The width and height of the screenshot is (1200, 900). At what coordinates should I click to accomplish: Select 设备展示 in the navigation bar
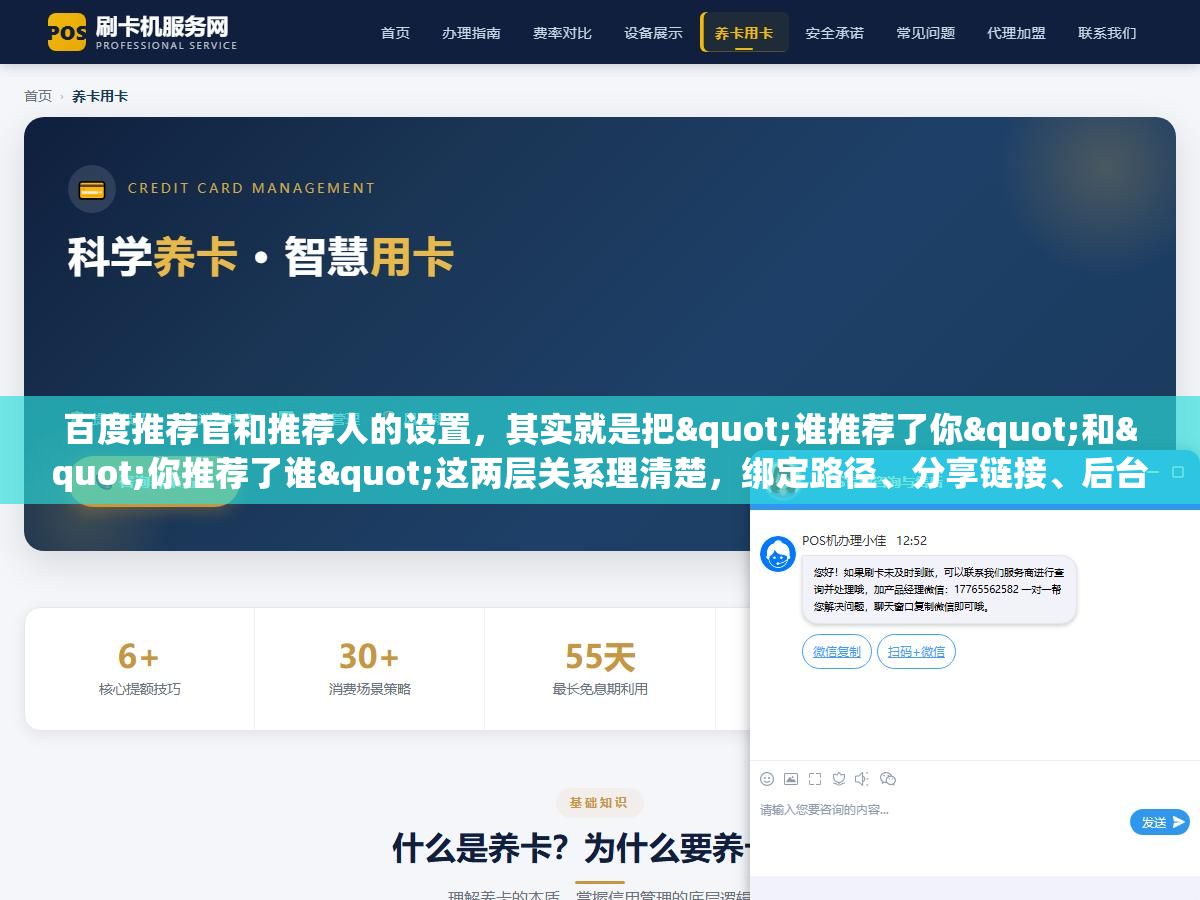point(653,32)
